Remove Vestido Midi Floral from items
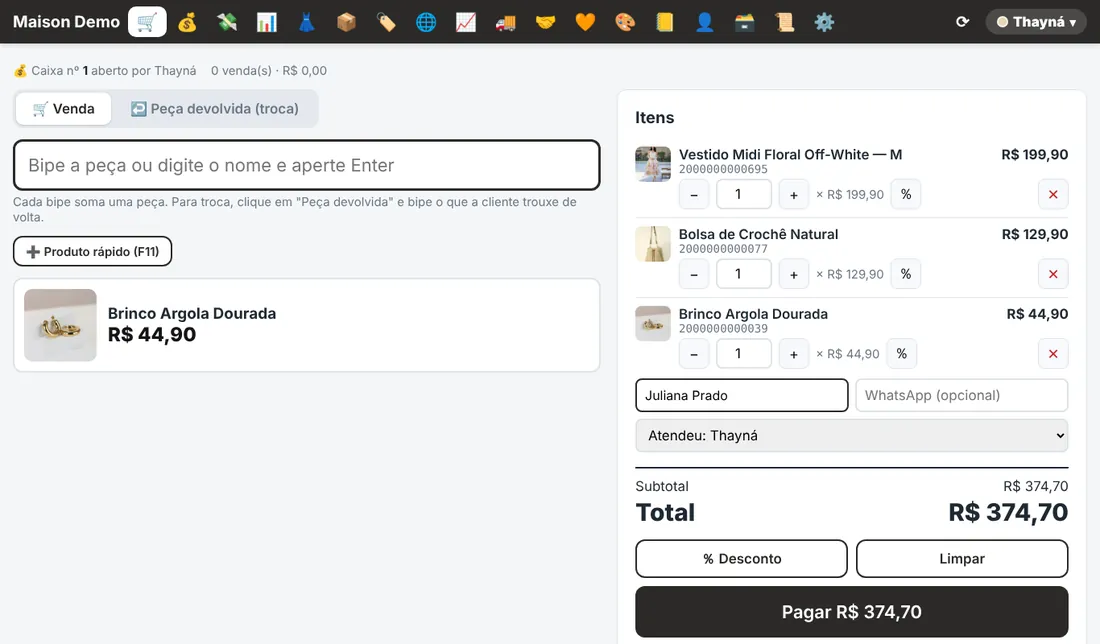This screenshot has height=644, width=1100. [1053, 194]
